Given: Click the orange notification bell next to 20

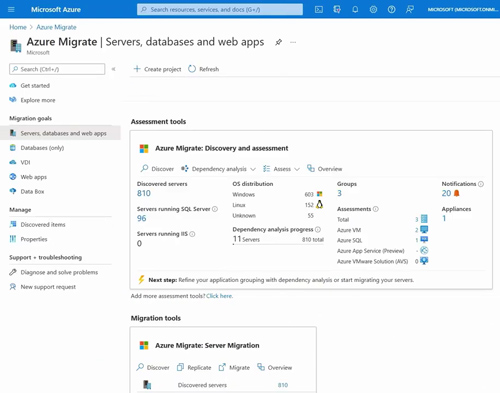Looking at the screenshot, I should click(x=456, y=193).
